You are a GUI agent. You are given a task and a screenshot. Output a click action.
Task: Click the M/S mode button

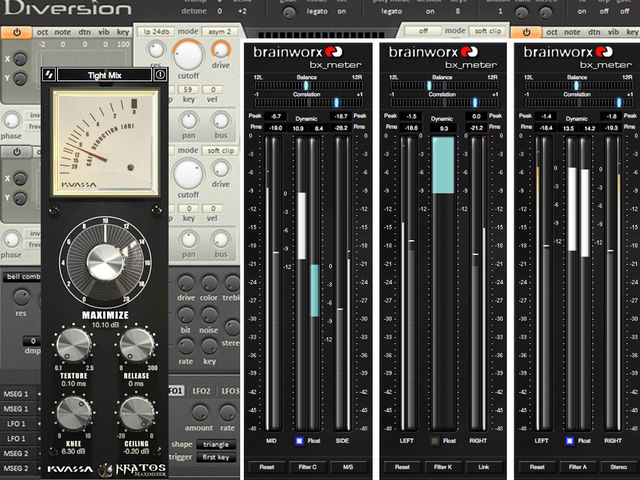tap(348, 467)
